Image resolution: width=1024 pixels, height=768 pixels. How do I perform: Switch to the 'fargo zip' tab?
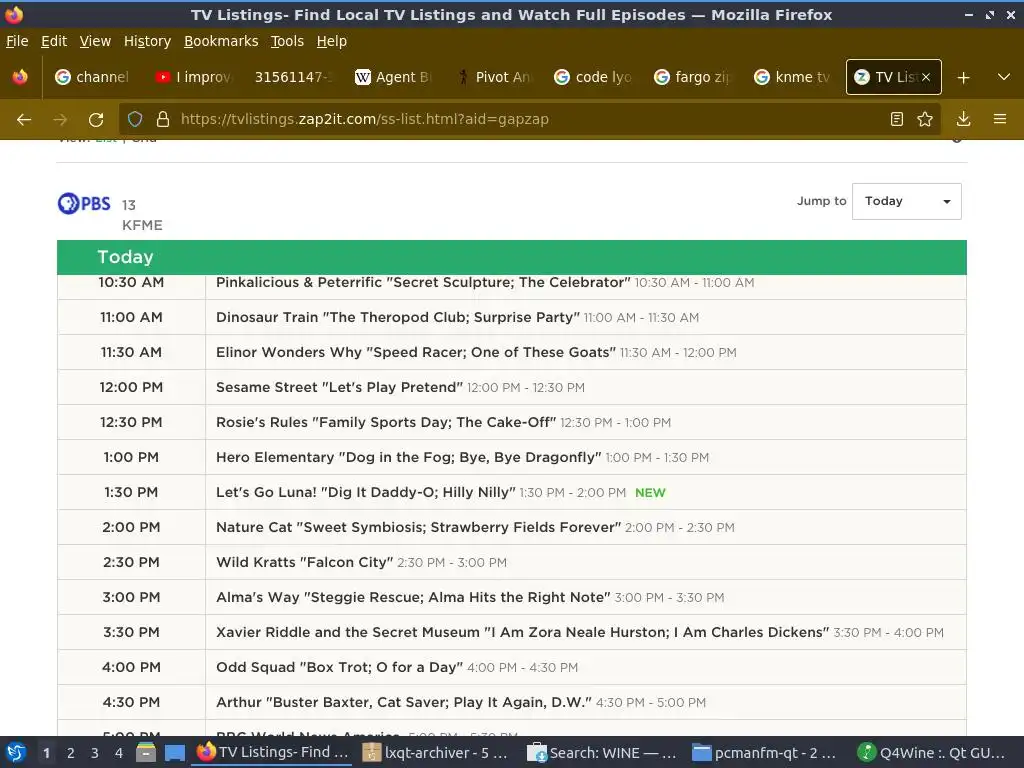click(x=693, y=77)
